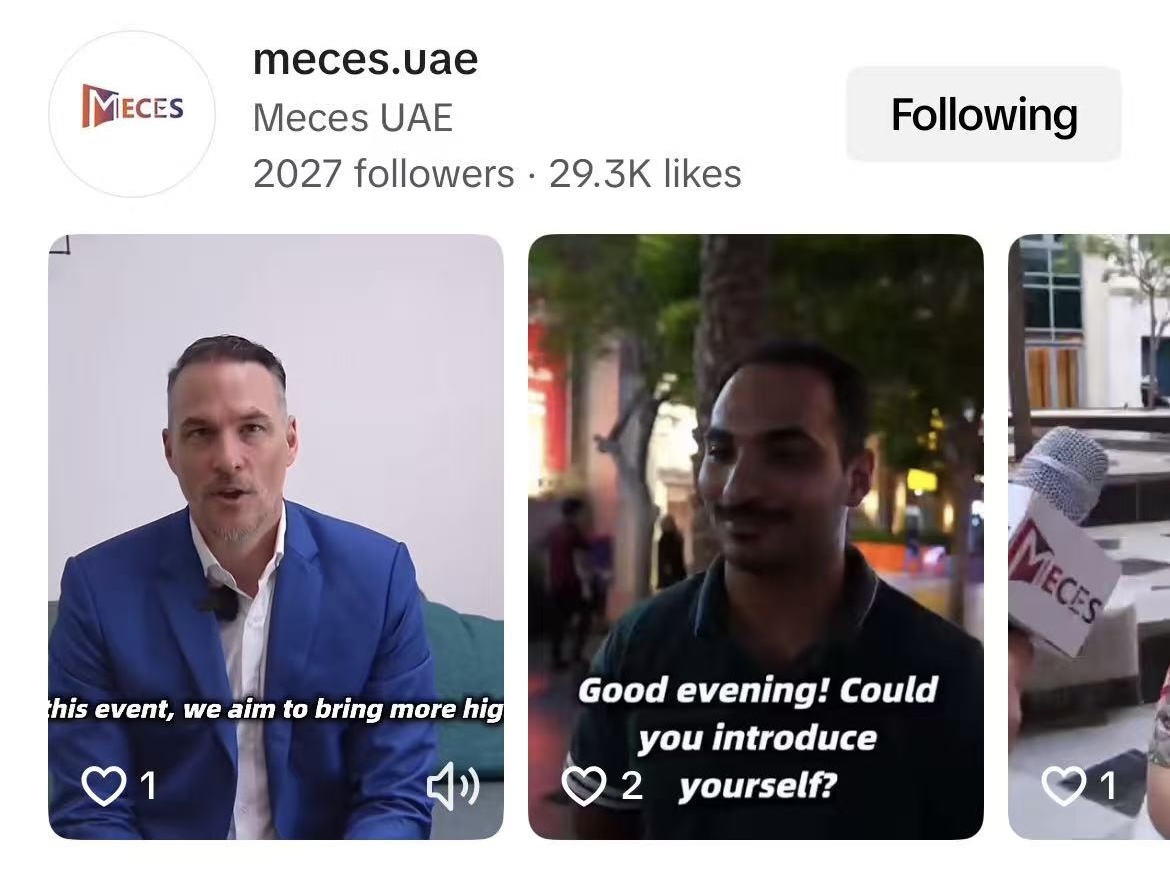Viewport: 1170px width, 882px height.
Task: Like the blue-suit video via heart icon
Action: [x=102, y=786]
